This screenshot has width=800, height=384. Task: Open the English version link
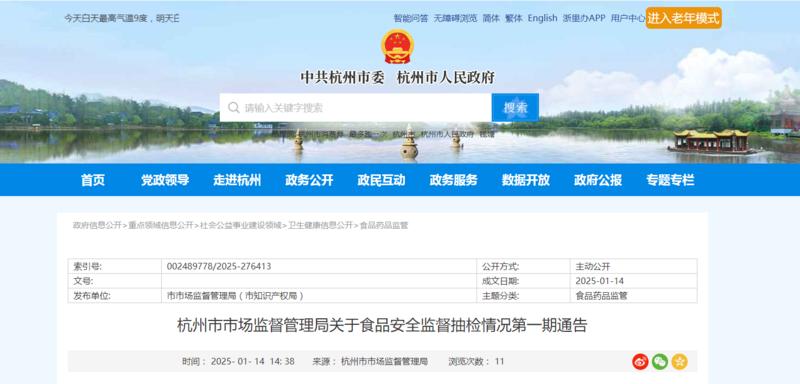[542, 18]
